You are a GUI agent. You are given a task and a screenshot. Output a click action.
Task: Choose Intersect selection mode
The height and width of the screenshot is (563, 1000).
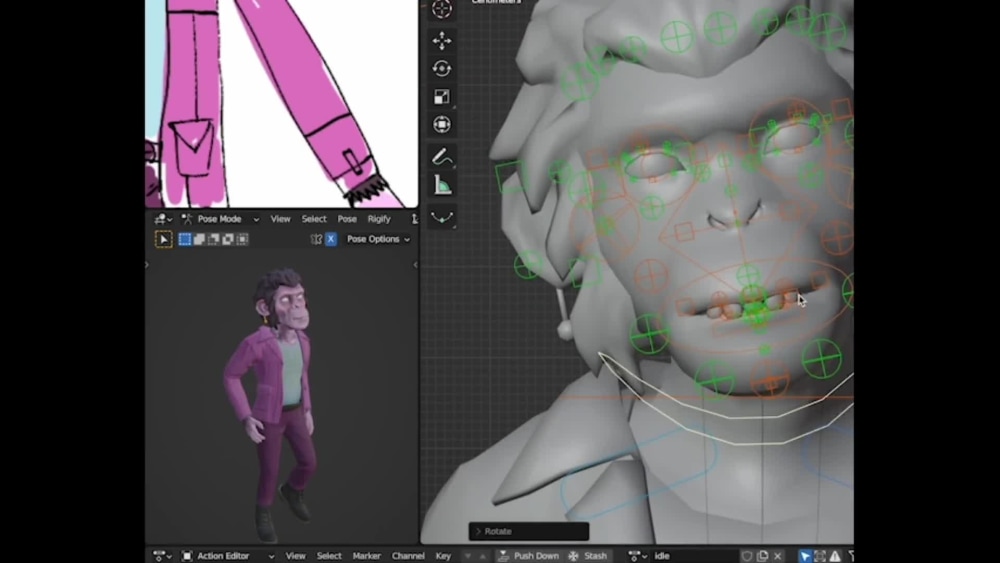click(x=242, y=239)
